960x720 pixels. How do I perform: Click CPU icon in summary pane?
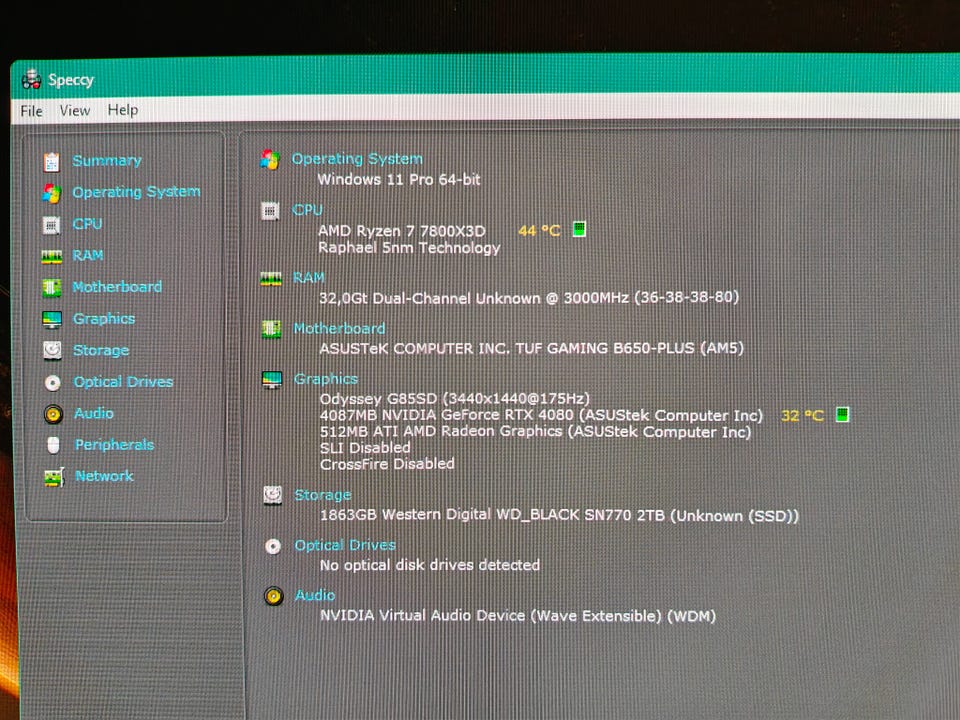point(270,211)
